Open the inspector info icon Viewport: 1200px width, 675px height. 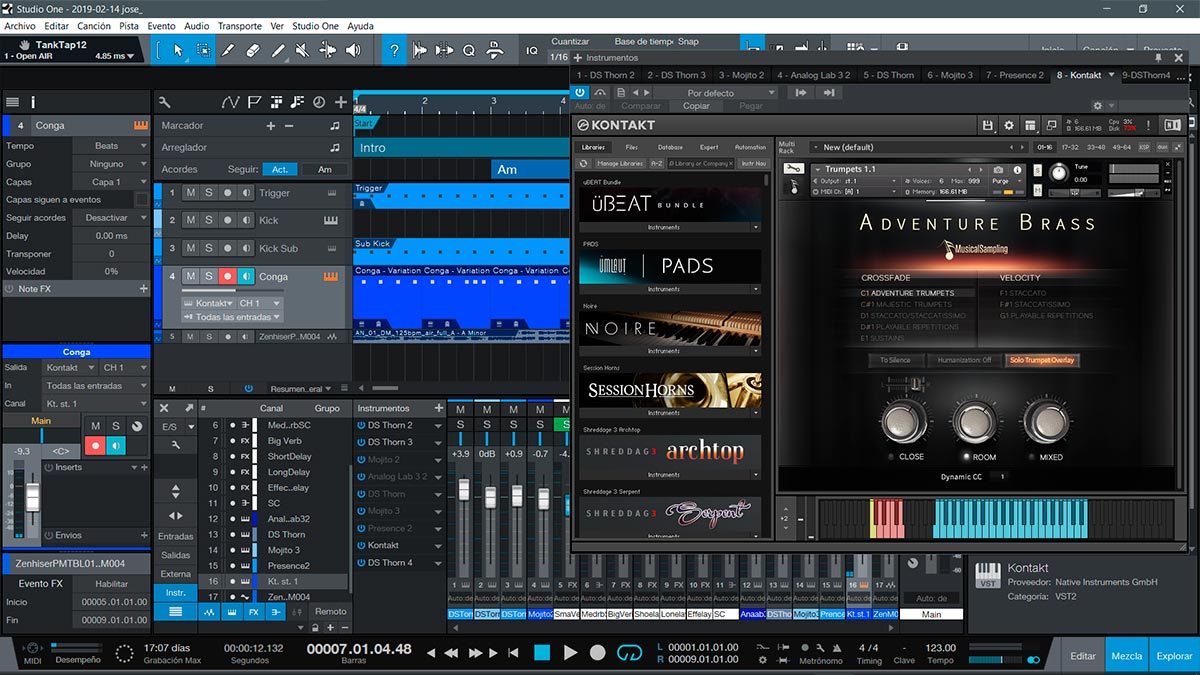click(x=33, y=102)
